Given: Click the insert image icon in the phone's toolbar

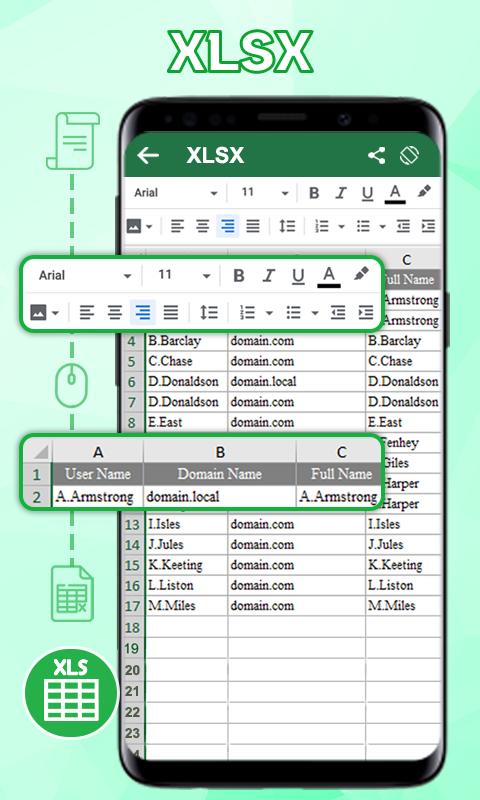Looking at the screenshot, I should point(134,226).
